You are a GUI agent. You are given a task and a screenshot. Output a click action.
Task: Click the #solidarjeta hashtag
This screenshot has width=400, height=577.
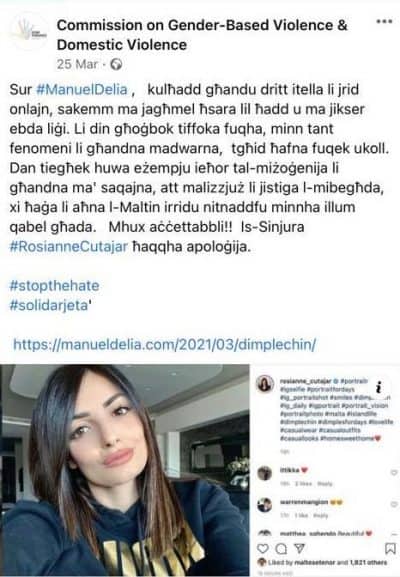(49, 305)
